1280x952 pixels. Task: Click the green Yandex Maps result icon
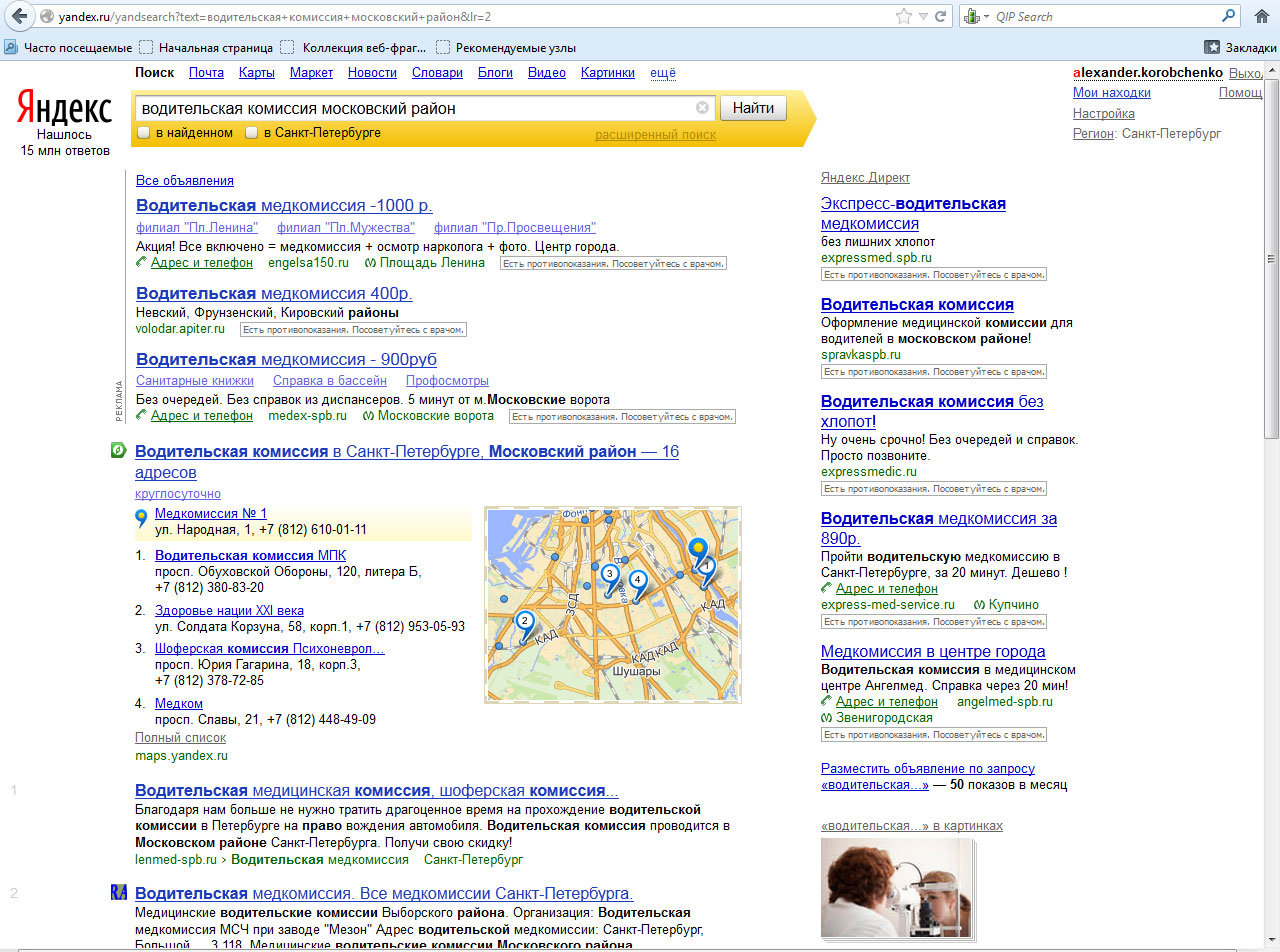[118, 452]
